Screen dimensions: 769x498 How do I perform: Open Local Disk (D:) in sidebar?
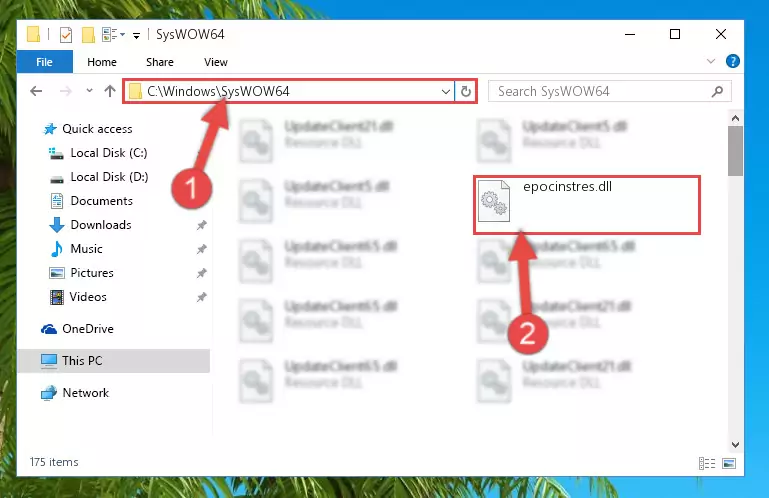pos(109,177)
